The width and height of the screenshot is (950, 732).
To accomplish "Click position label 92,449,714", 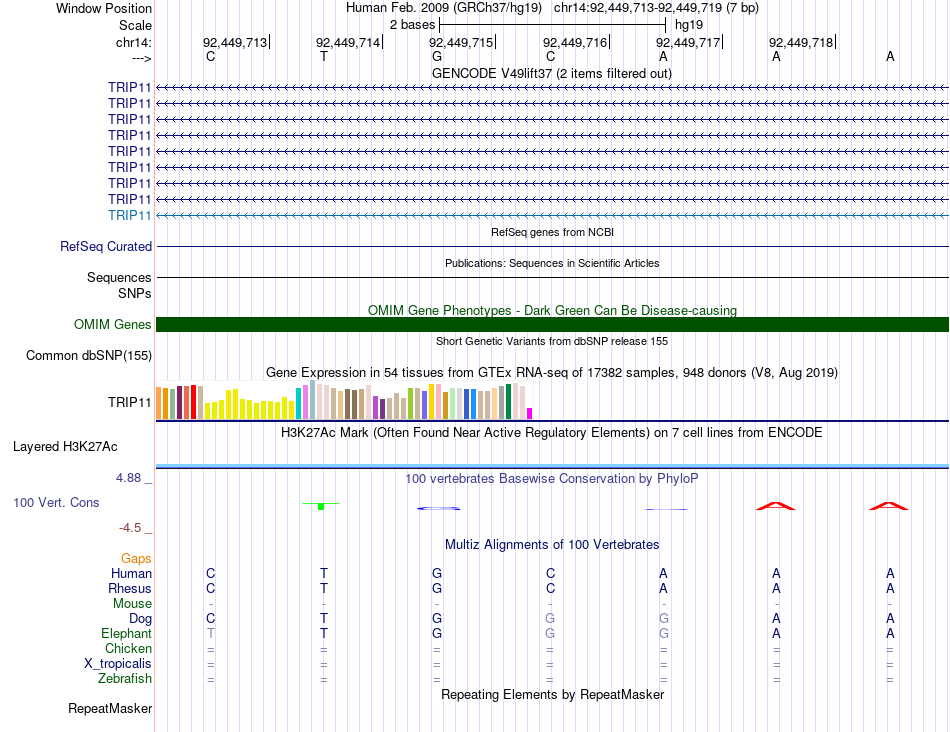I will click(x=348, y=42).
